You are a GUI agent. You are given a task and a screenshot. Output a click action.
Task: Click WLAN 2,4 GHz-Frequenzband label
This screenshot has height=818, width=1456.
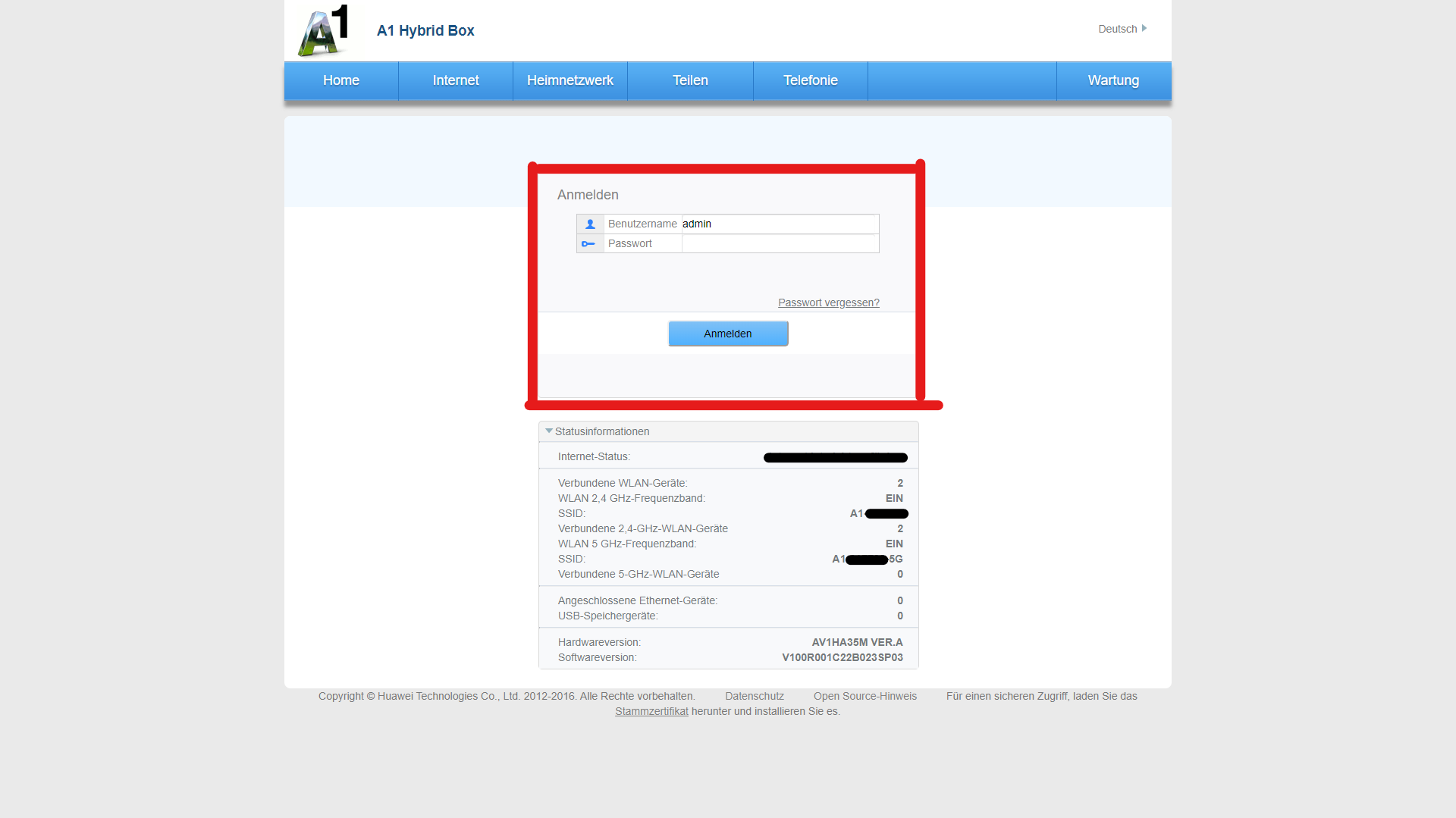click(x=632, y=498)
